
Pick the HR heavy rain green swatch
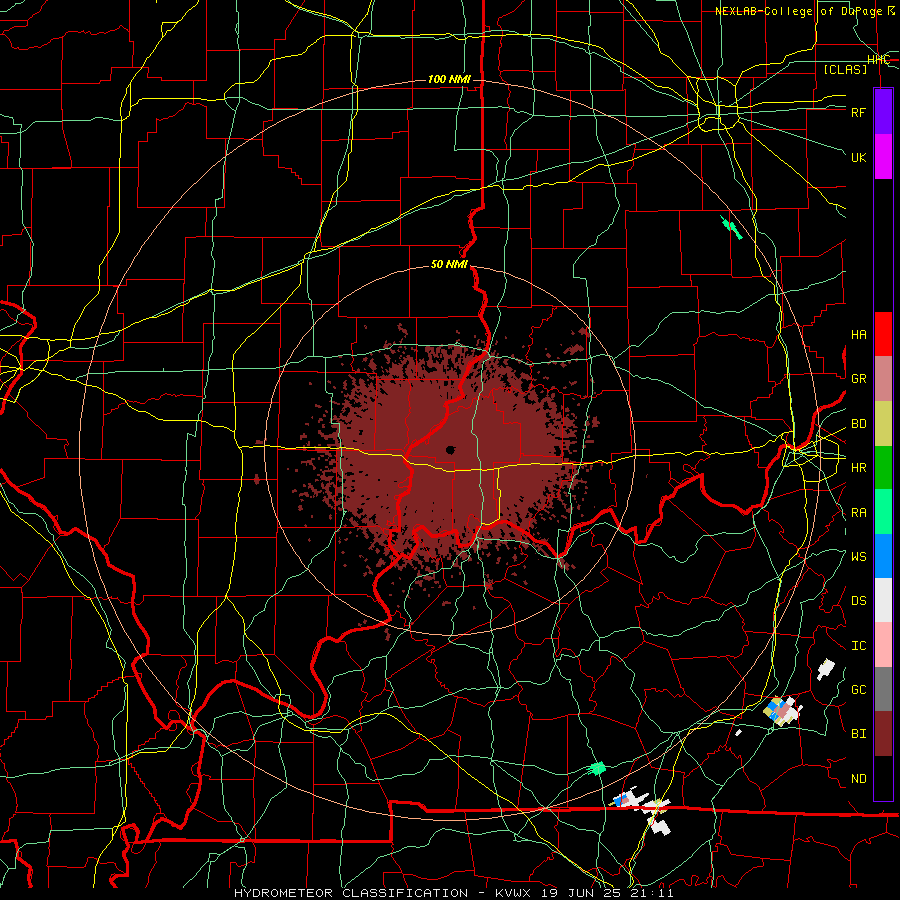(883, 468)
